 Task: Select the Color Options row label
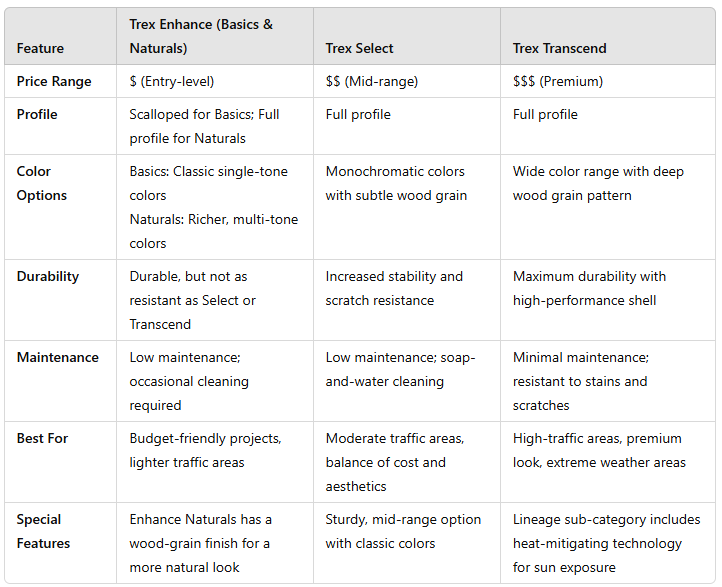[42, 183]
